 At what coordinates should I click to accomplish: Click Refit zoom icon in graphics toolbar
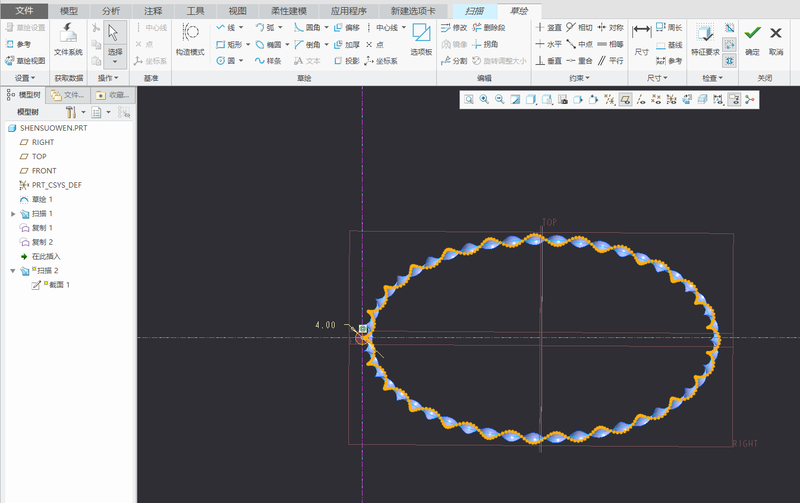(469, 100)
